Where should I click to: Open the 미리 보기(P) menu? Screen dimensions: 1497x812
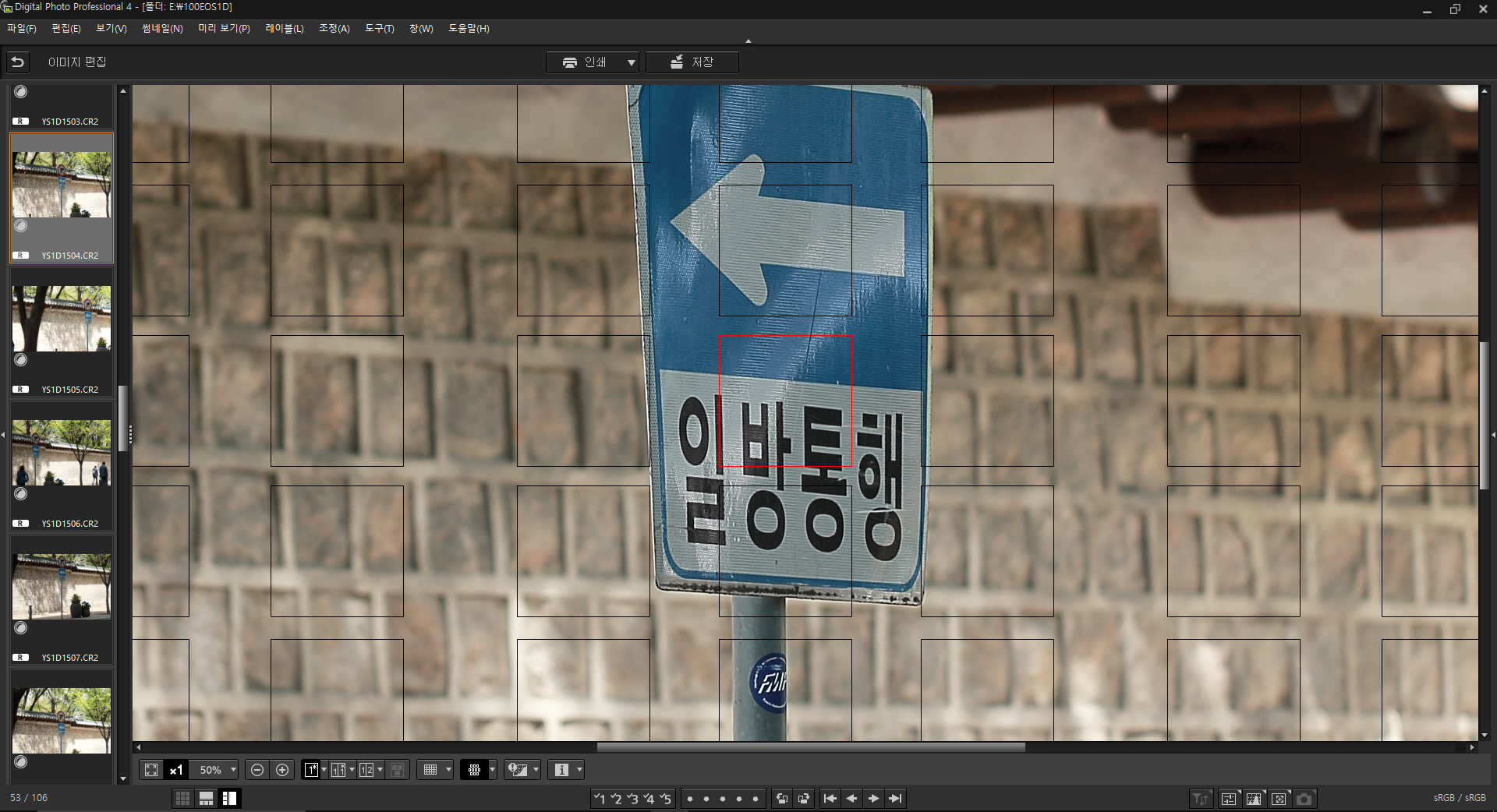point(224,29)
